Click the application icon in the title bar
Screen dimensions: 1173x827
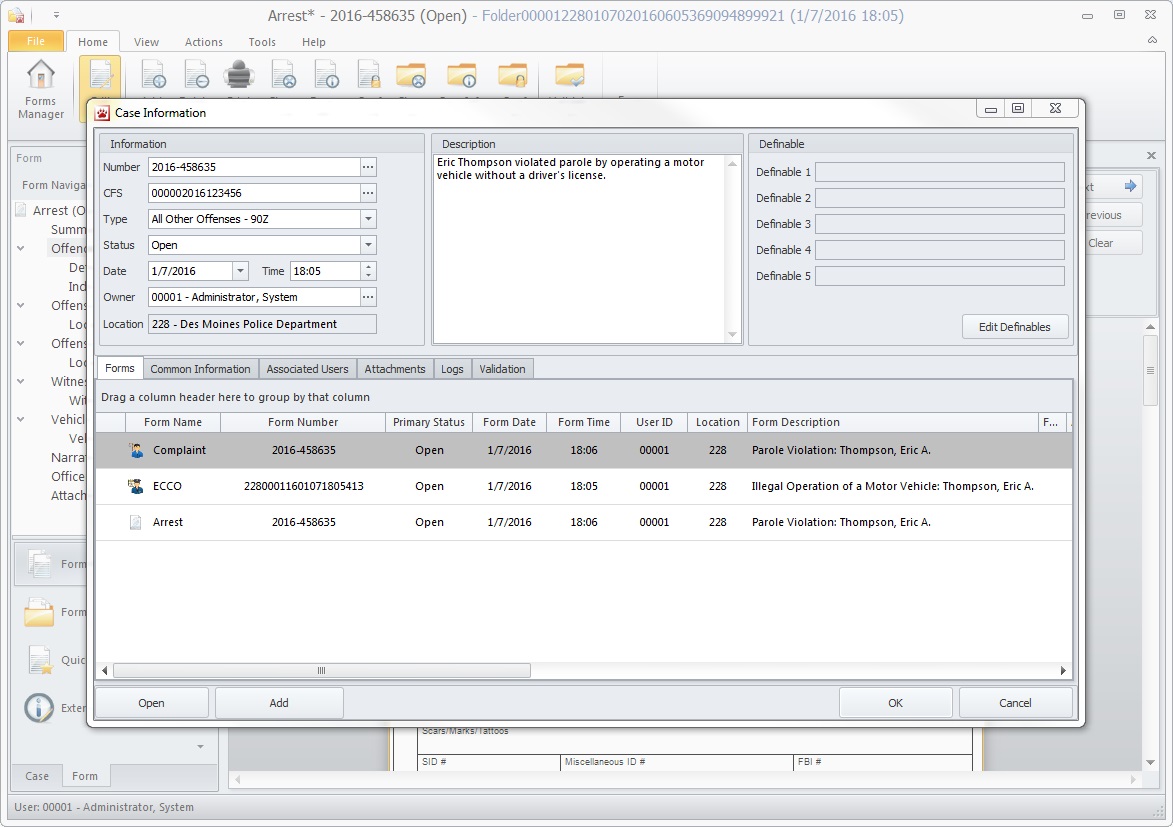point(16,15)
